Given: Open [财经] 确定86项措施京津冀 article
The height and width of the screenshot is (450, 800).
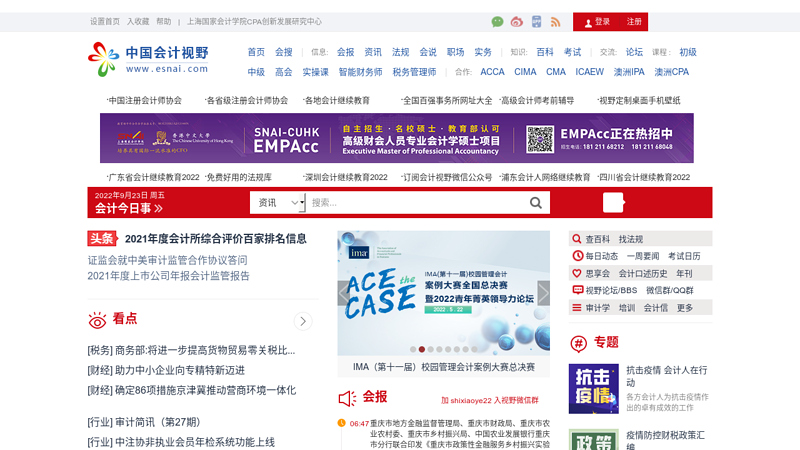Looking at the screenshot, I should [x=191, y=390].
